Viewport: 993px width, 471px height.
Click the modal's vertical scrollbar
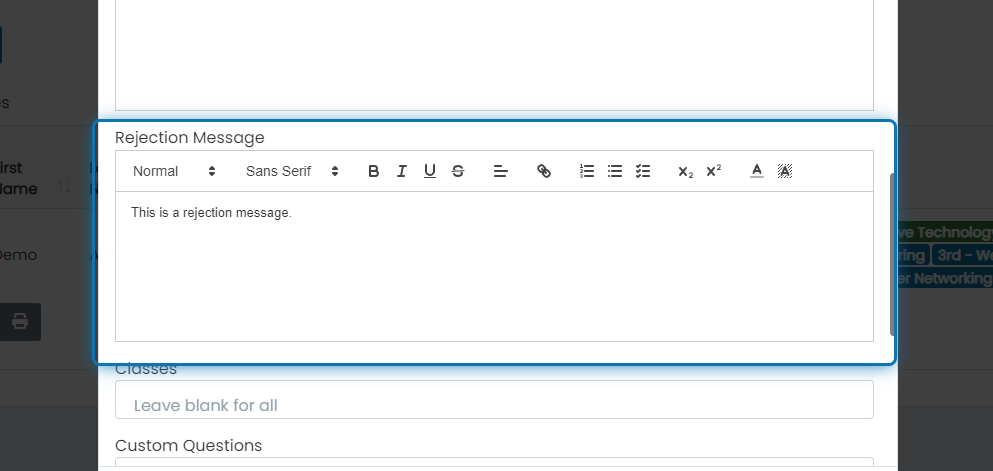coord(893,254)
